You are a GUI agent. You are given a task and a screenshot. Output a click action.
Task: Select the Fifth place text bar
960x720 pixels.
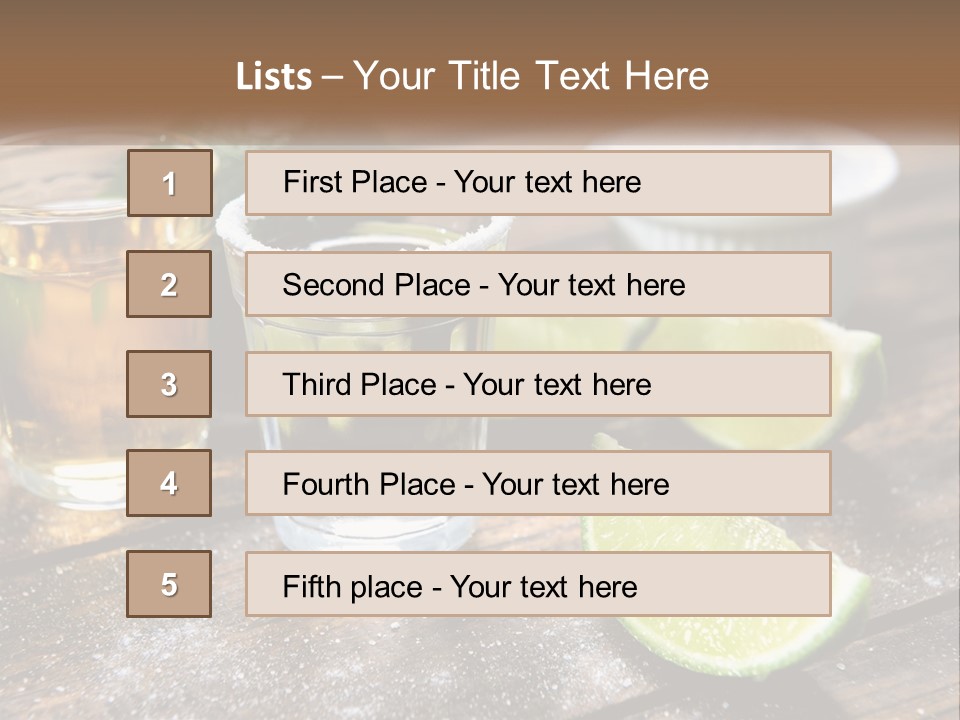click(x=538, y=584)
